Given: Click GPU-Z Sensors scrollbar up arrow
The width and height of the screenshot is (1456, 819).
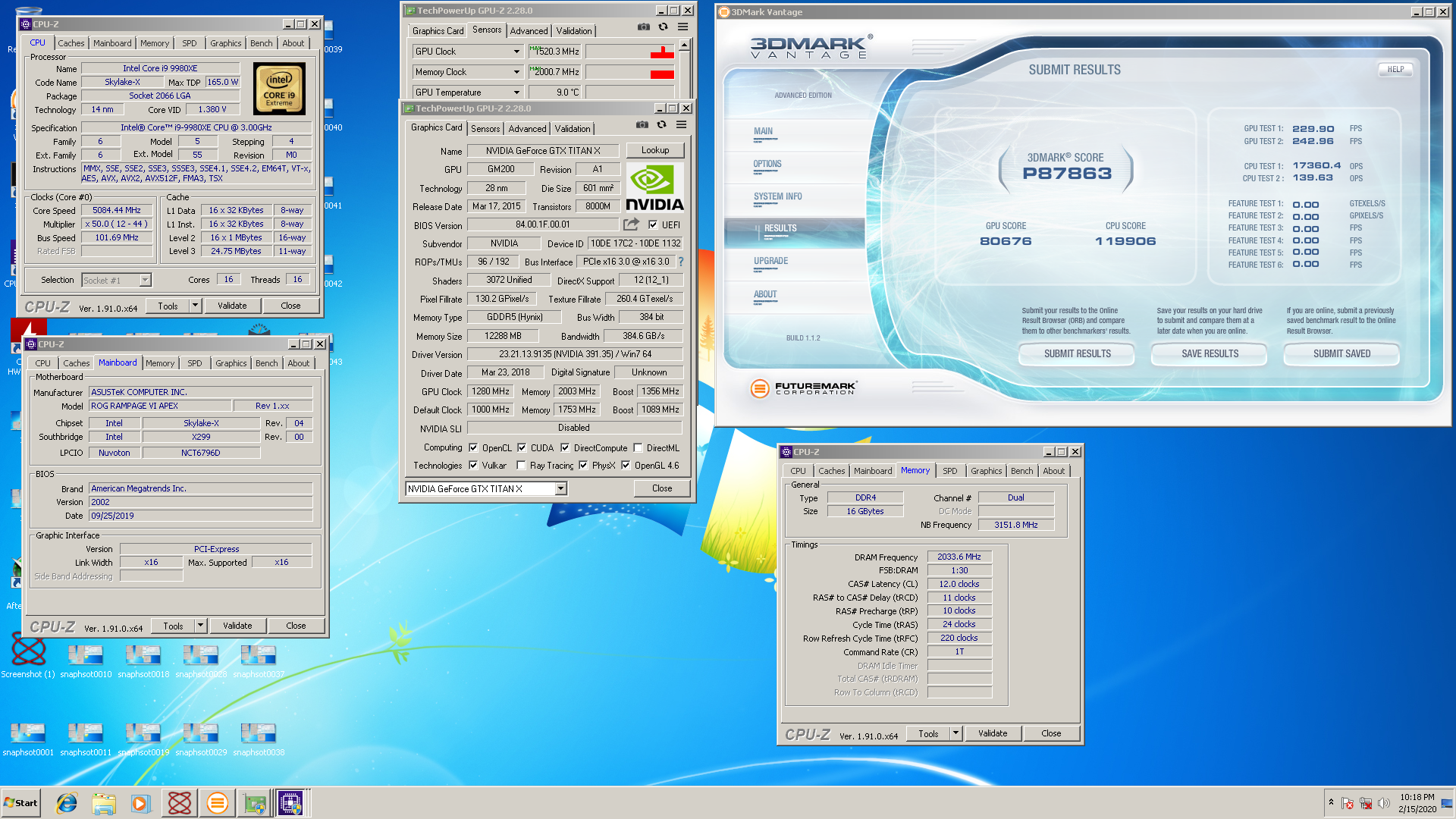Looking at the screenshot, I should (684, 45).
